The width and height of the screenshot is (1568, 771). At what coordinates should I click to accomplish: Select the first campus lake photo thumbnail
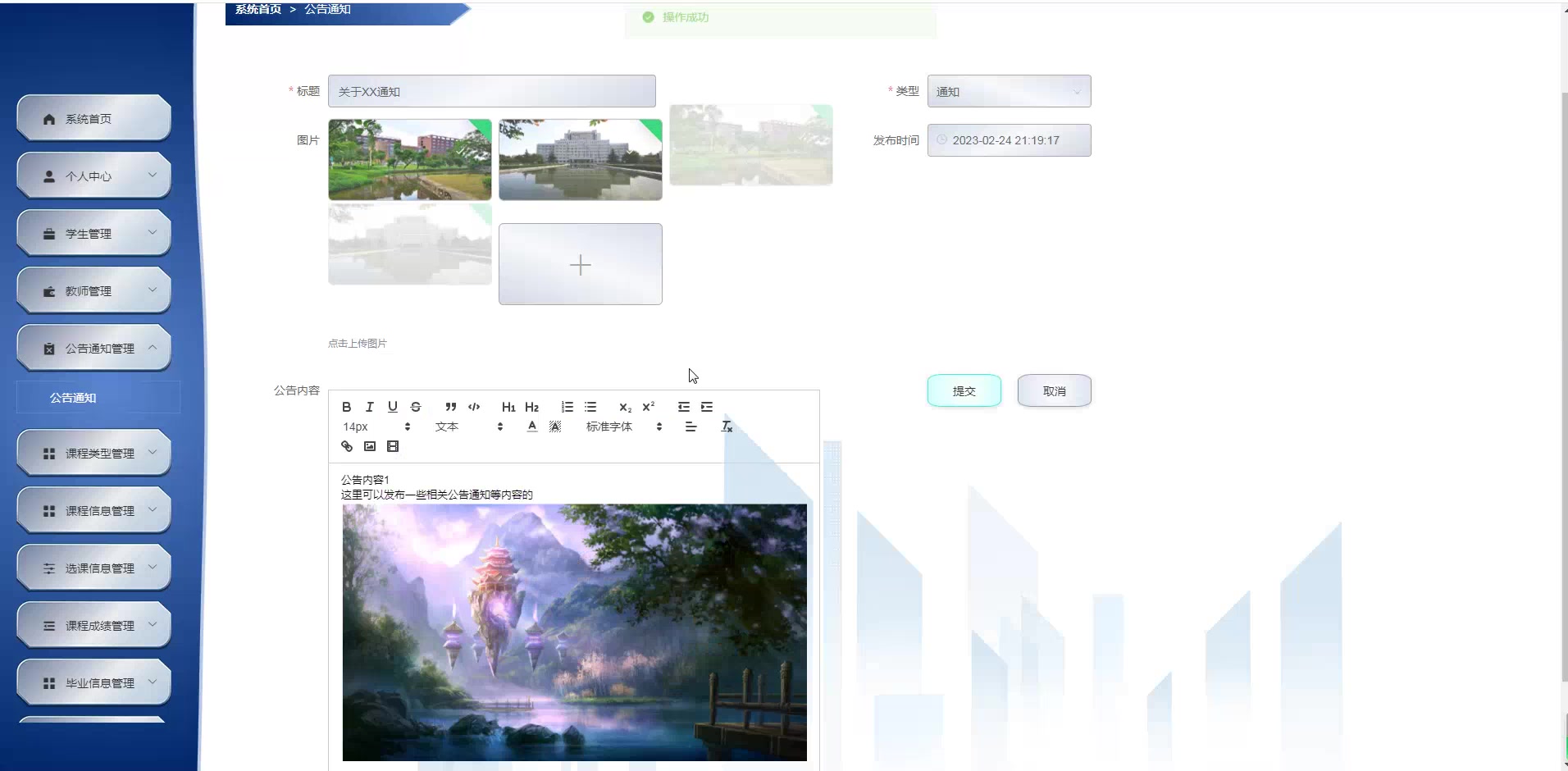pyautogui.click(x=410, y=160)
